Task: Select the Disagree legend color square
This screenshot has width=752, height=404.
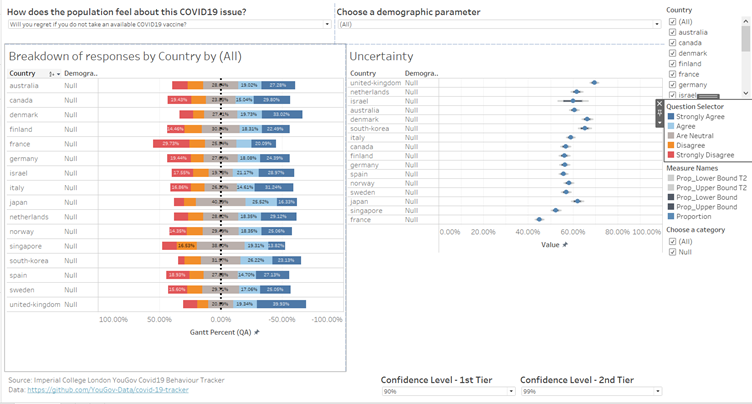Action: click(671, 145)
